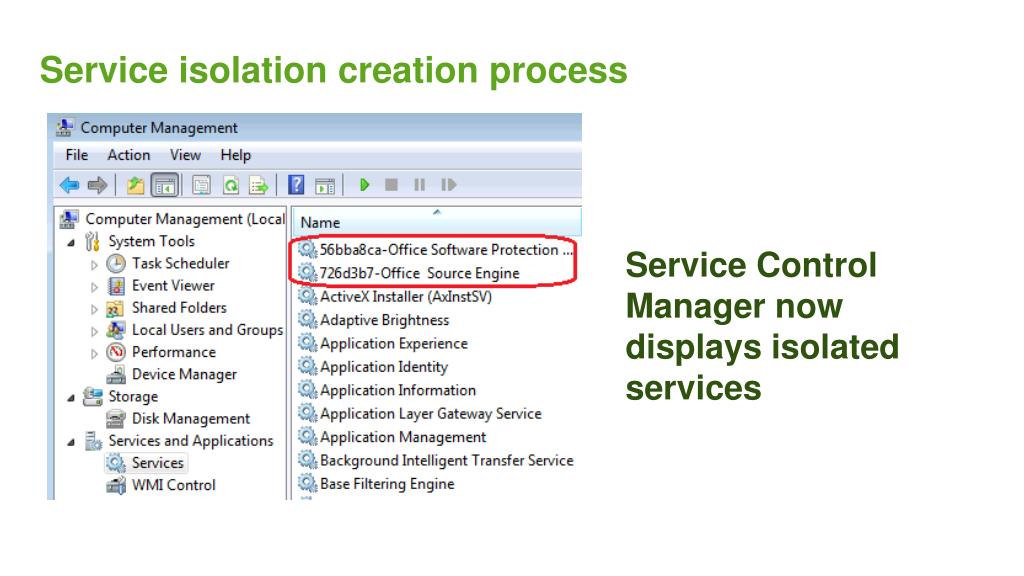Click the Export List toolbar icon
This screenshot has width=1024, height=576.
tap(259, 185)
